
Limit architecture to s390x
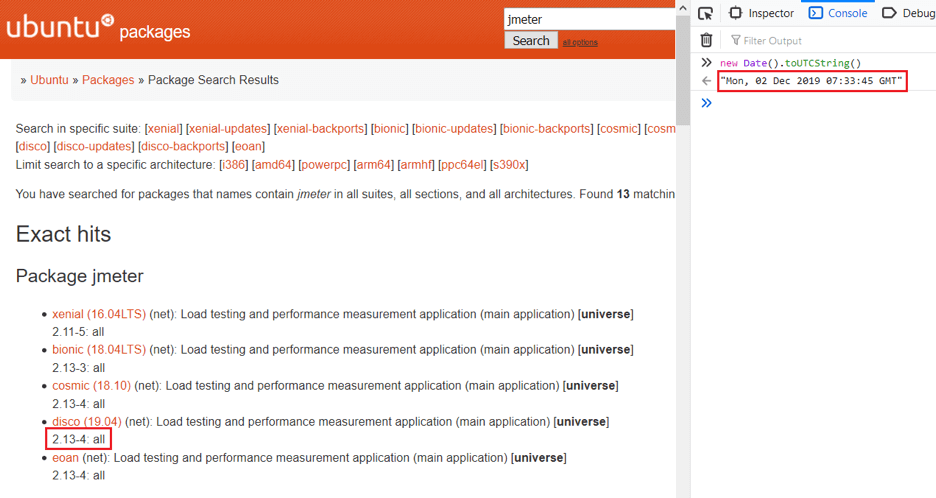pyautogui.click(x=509, y=165)
